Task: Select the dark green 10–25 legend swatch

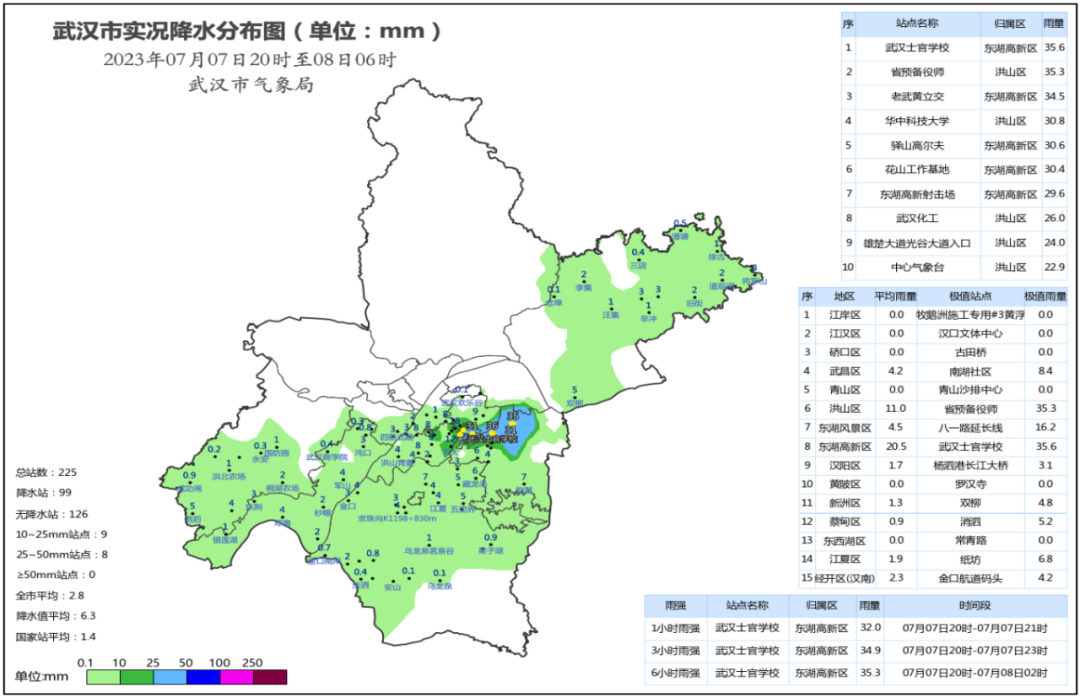Action: [x=136, y=676]
